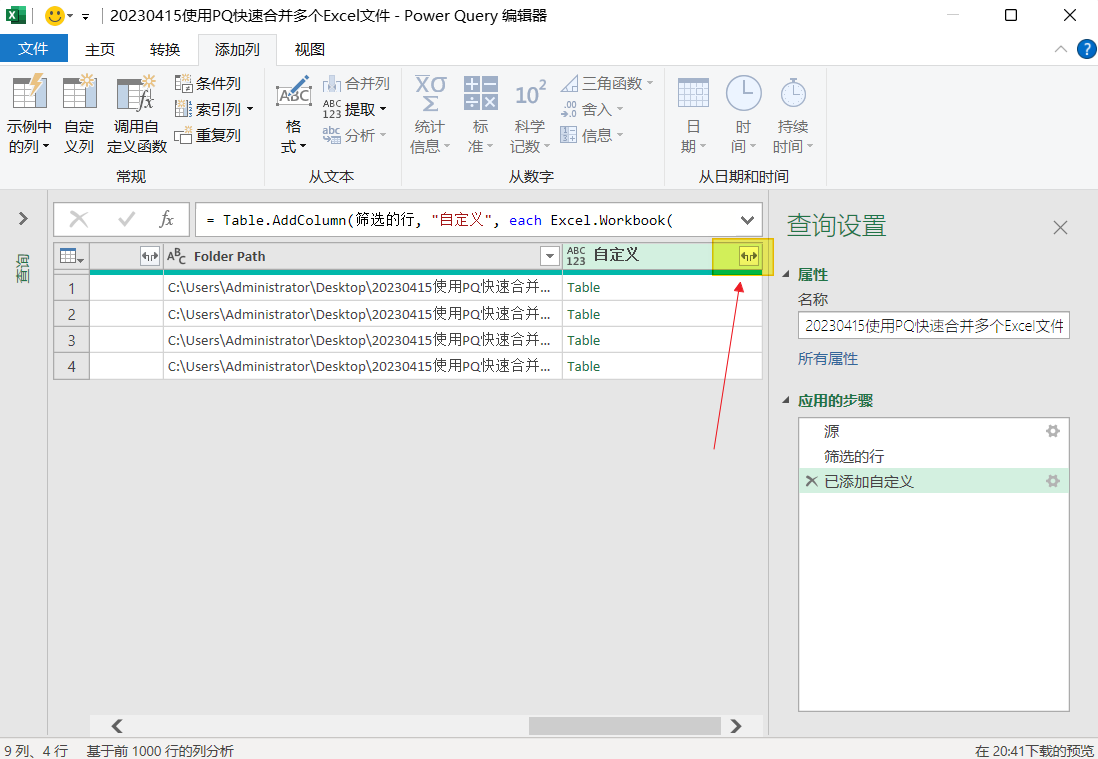Click Information (信息) button
1098x759 pixels.
[592, 135]
